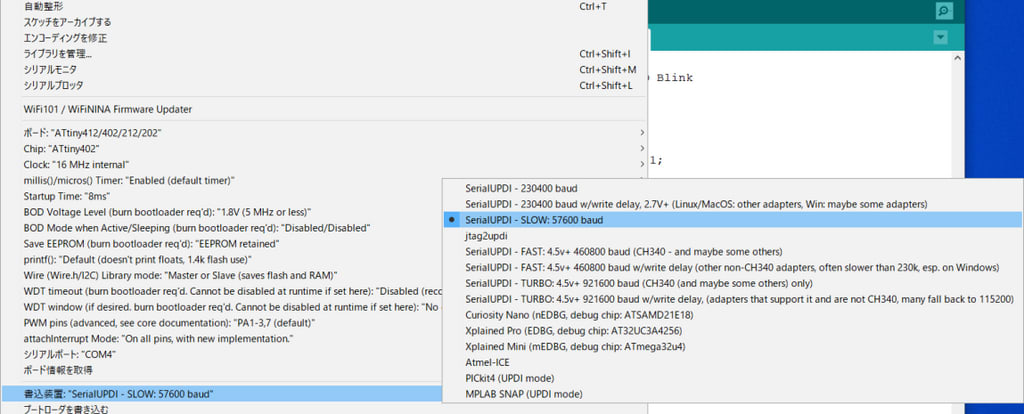Select SerialUPDI FAST 460800 baud CH340 programmer
The width and height of the screenshot is (1024, 414).
point(732,251)
